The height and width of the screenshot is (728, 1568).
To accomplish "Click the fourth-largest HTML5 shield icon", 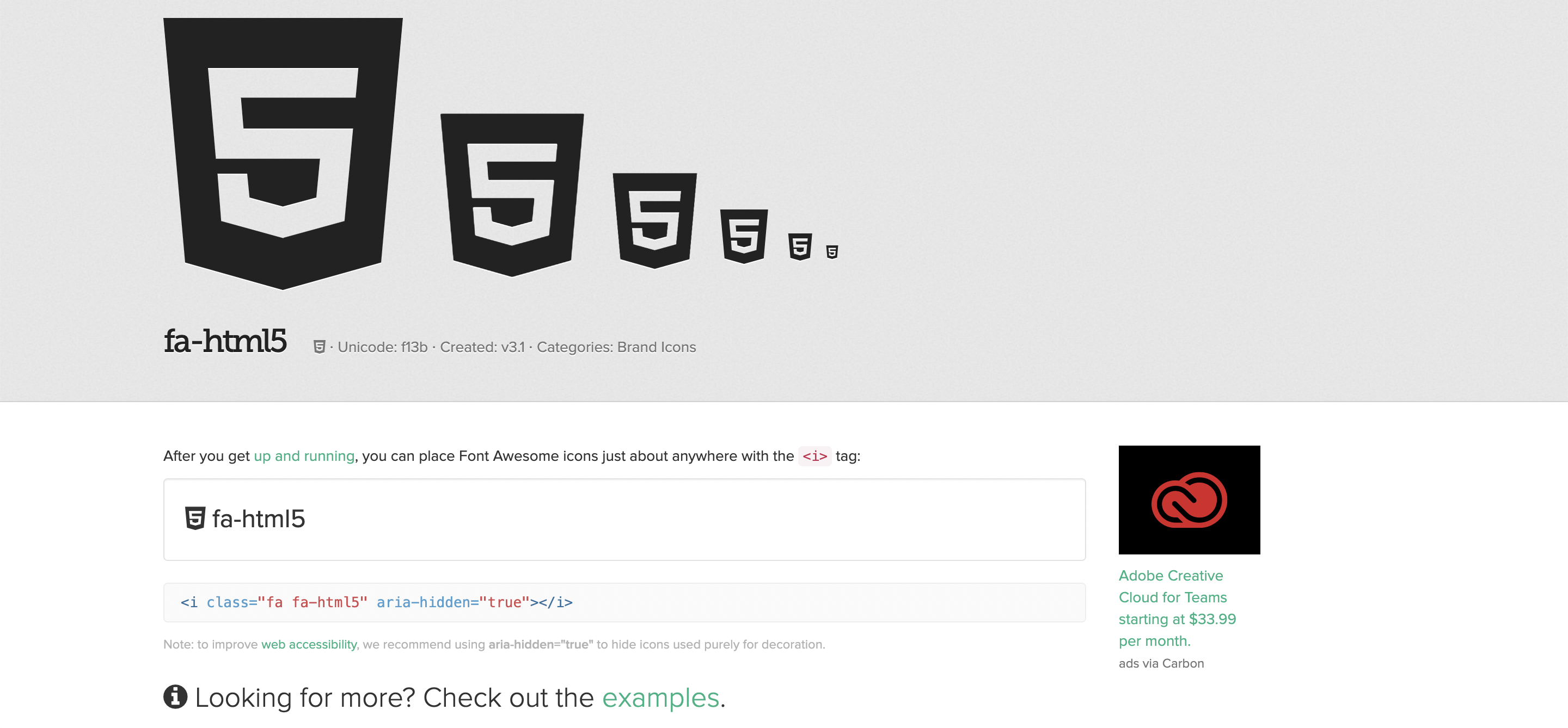I will (744, 236).
